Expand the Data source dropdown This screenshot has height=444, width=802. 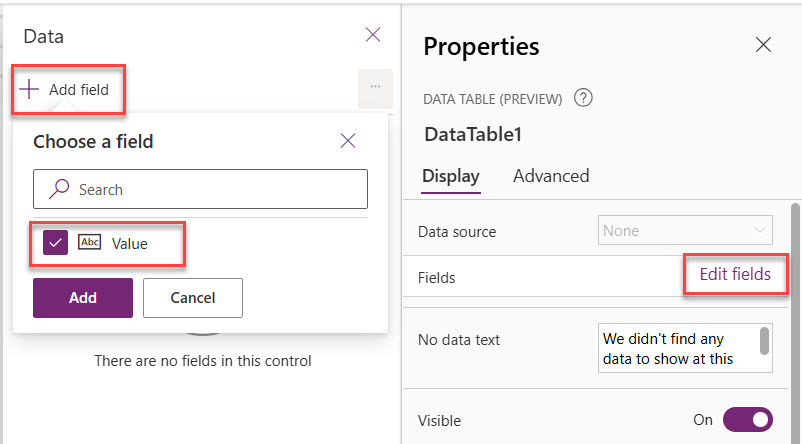point(685,231)
